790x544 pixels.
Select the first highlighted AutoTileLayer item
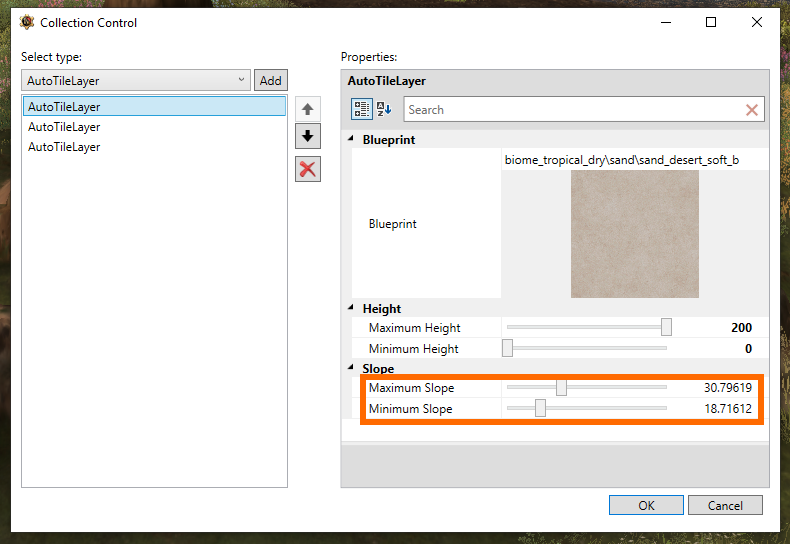click(154, 106)
